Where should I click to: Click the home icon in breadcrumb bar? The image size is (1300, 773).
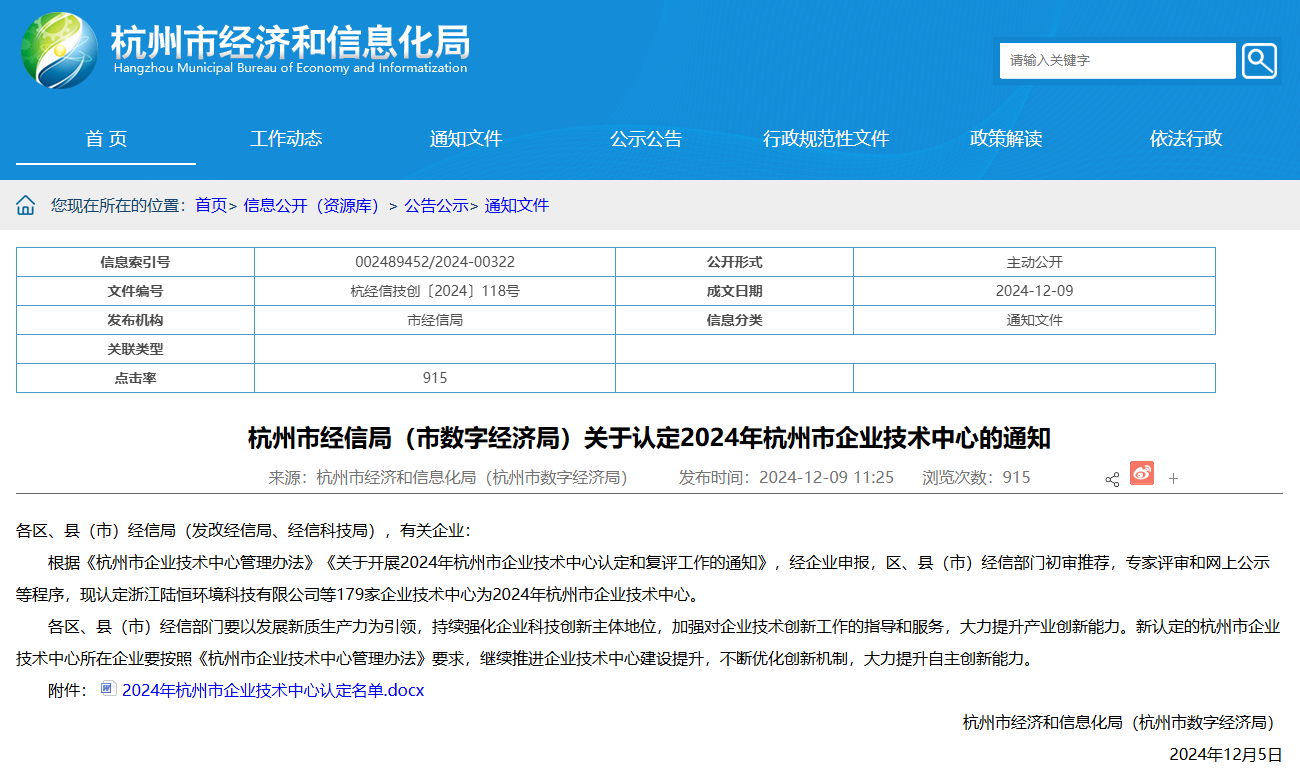(x=26, y=206)
